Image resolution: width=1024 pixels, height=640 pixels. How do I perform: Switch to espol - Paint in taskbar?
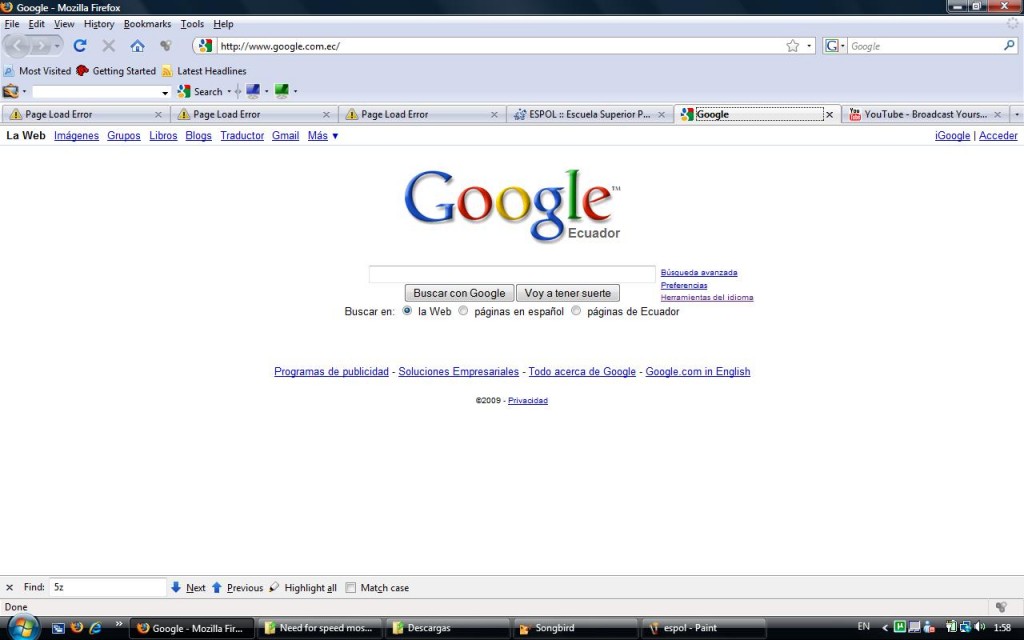pos(703,628)
